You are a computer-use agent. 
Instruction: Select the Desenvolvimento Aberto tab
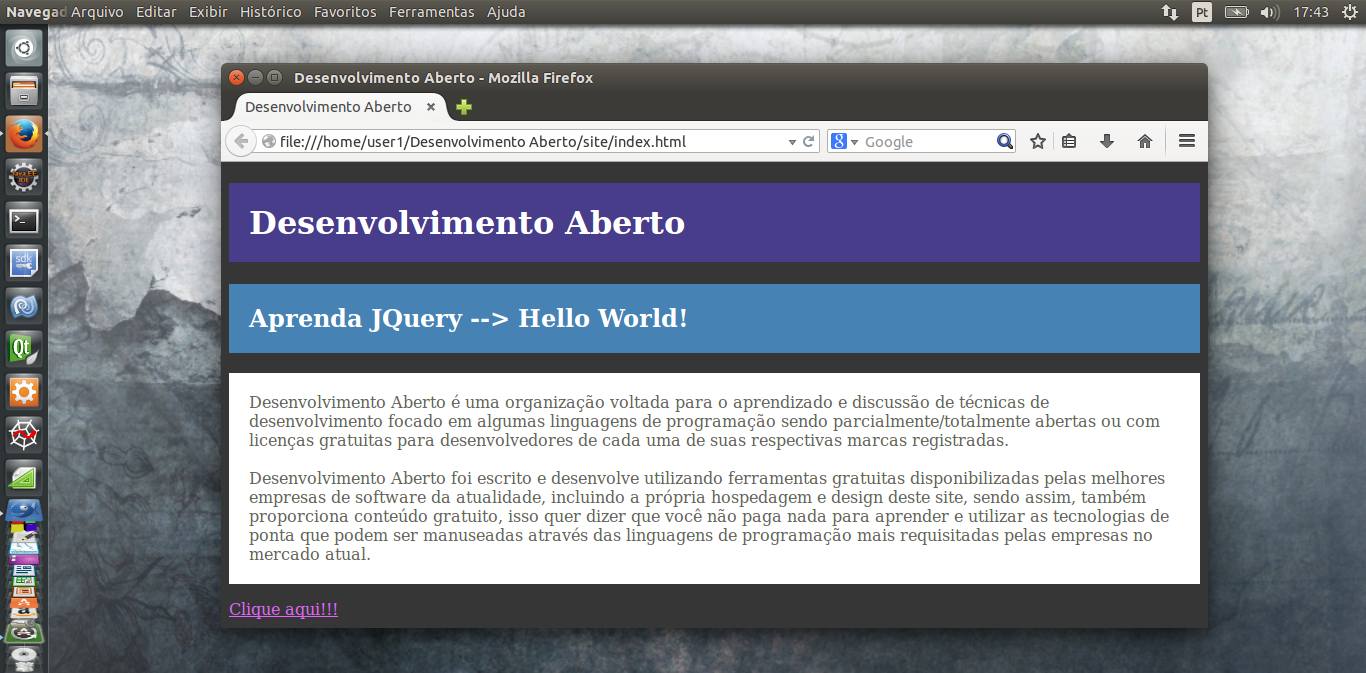point(328,107)
